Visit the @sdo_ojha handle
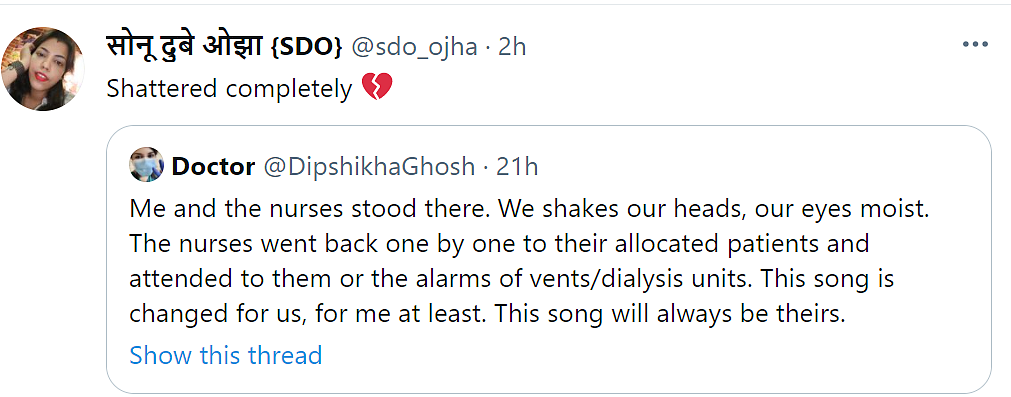1011x397 pixels. click(414, 46)
